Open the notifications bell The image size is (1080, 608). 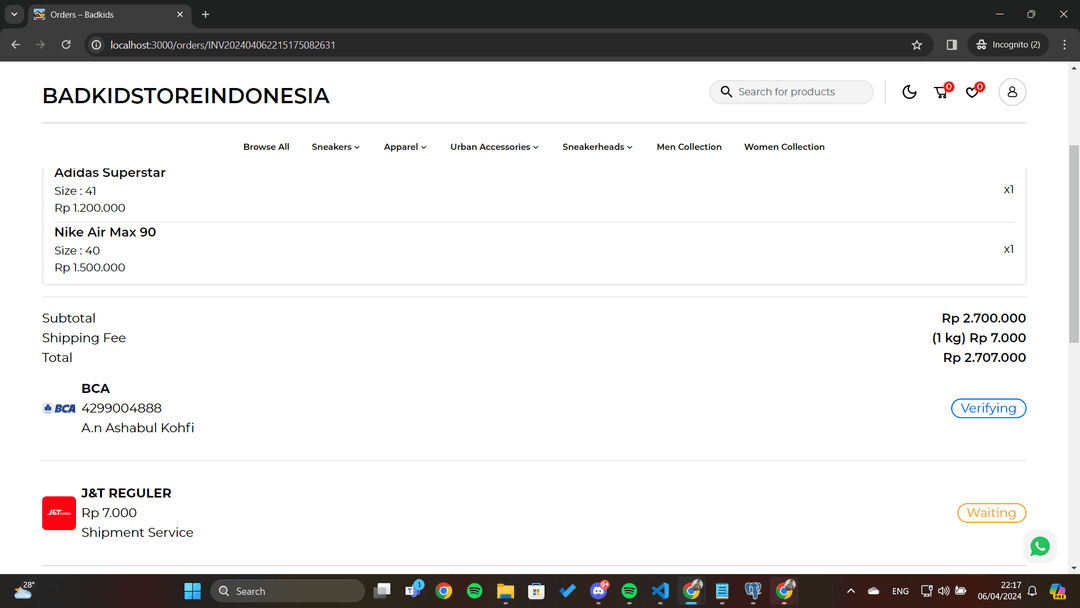pyautogui.click(x=1032, y=591)
